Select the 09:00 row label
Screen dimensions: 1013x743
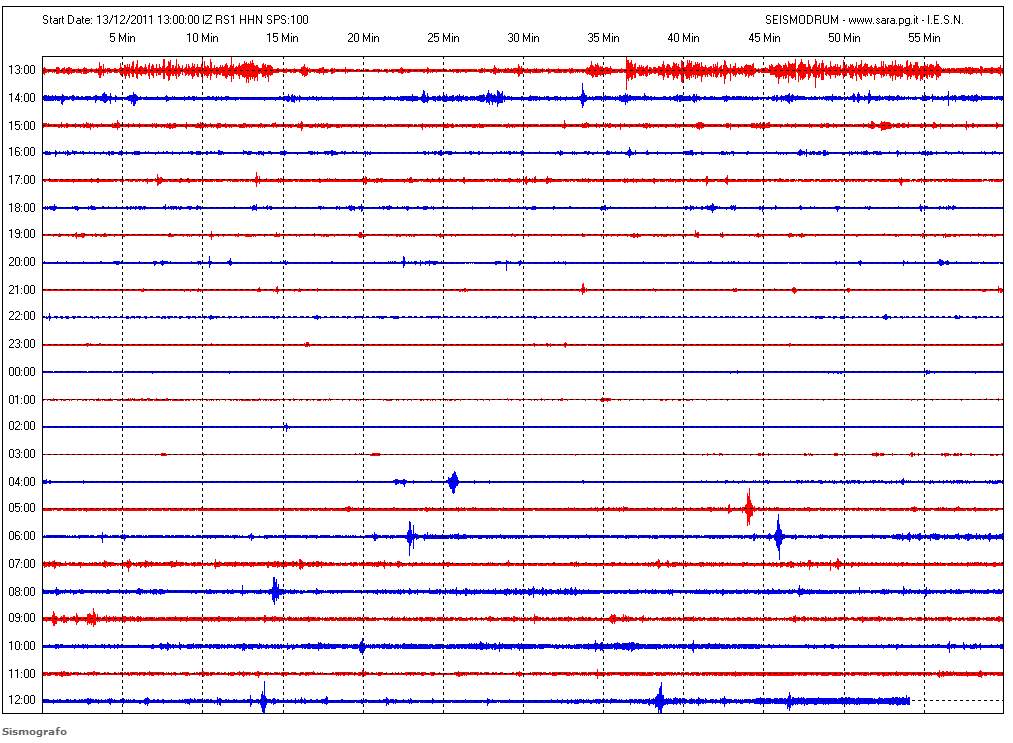[x=22, y=618]
